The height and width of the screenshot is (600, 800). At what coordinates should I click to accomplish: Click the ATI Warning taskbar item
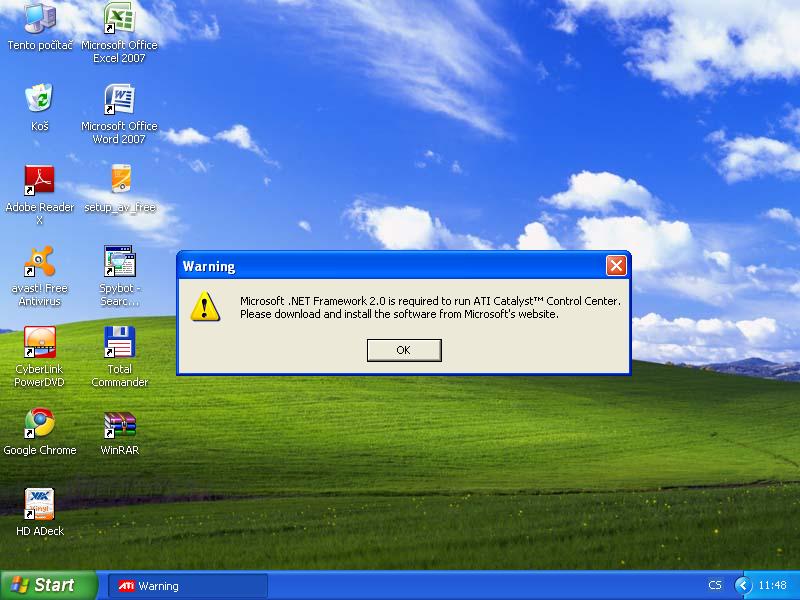(x=188, y=586)
